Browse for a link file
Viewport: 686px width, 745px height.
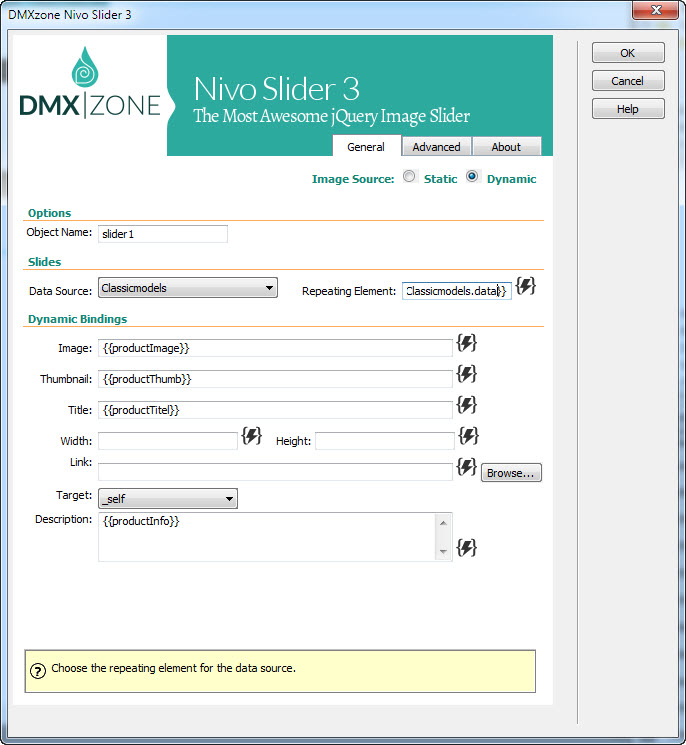[511, 473]
